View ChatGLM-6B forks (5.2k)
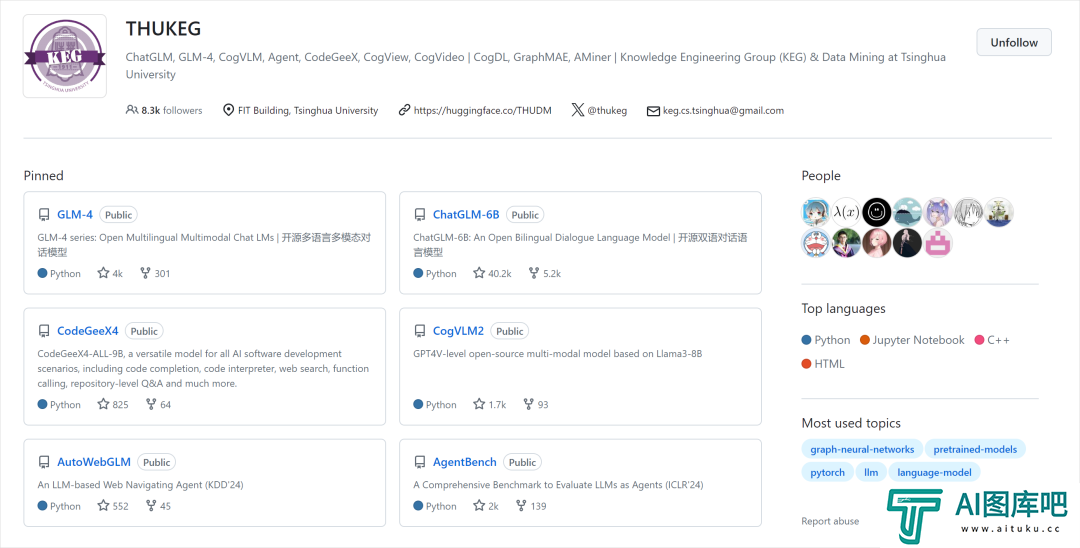Image resolution: width=1080 pixels, height=548 pixels. click(x=545, y=273)
